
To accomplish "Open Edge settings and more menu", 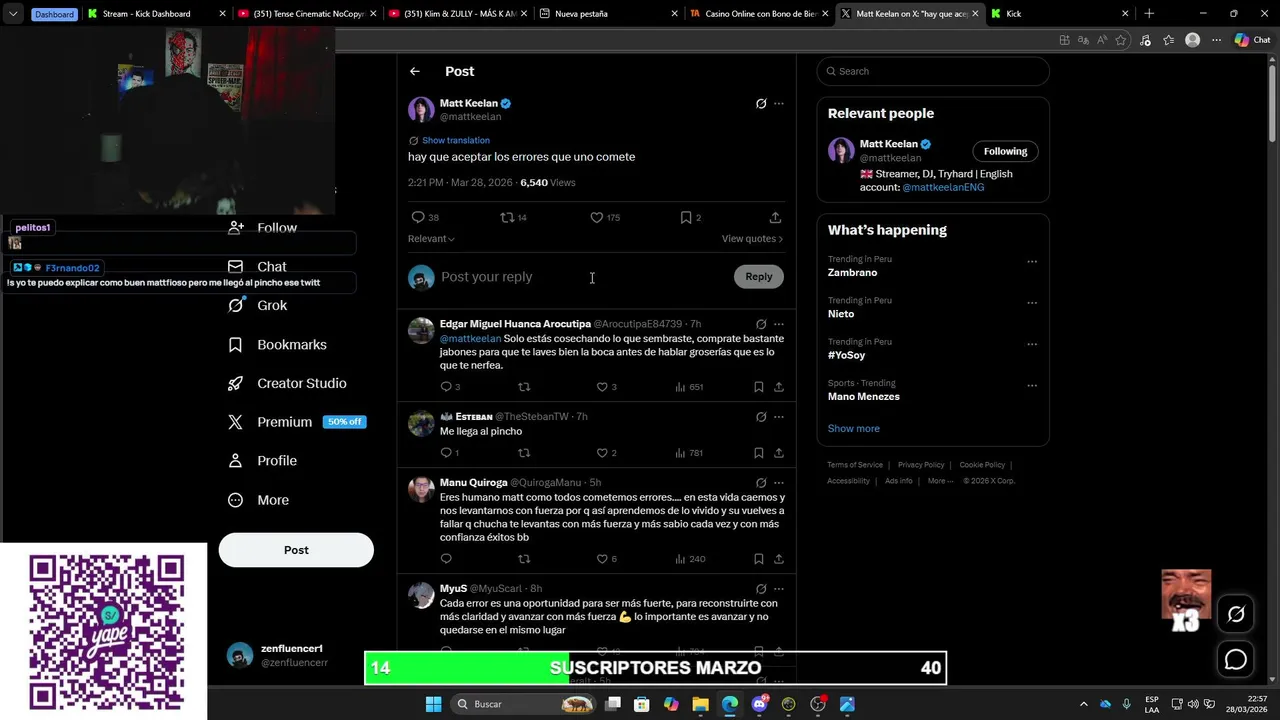I will [x=1216, y=40].
